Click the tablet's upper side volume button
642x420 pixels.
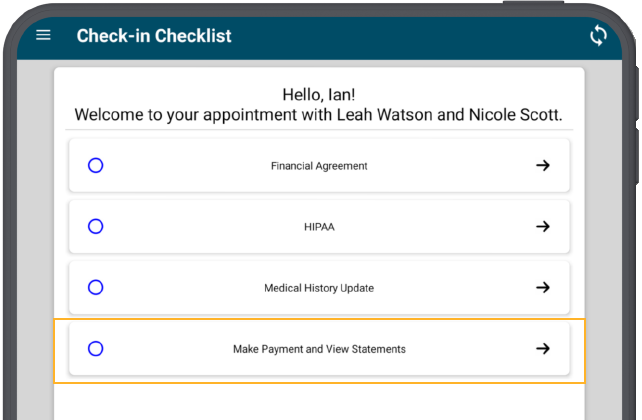pyautogui.click(x=638, y=93)
